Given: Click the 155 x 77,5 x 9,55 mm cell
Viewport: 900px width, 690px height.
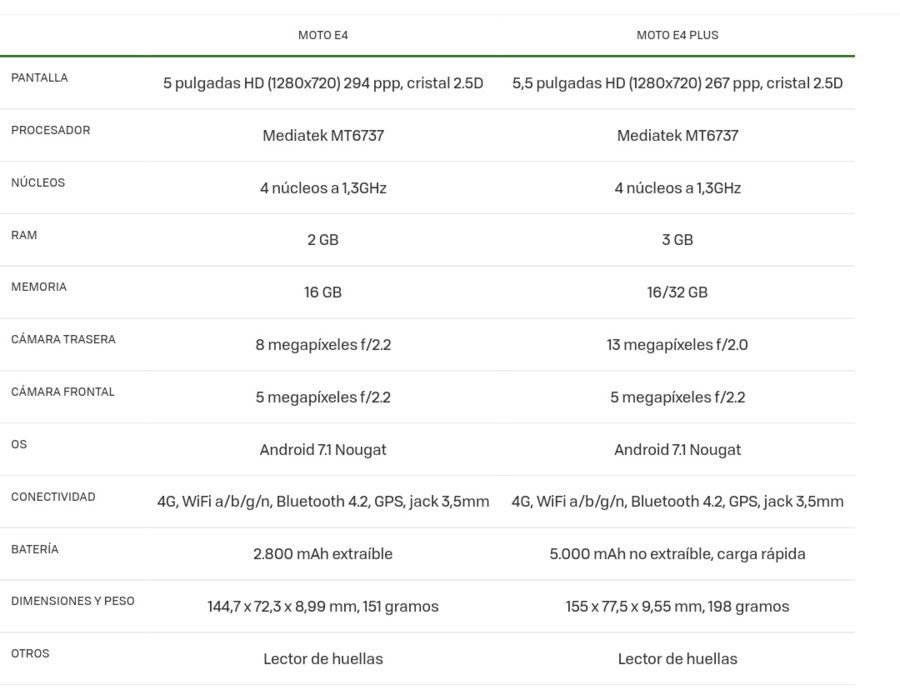Looking at the screenshot, I should click(x=677, y=606).
